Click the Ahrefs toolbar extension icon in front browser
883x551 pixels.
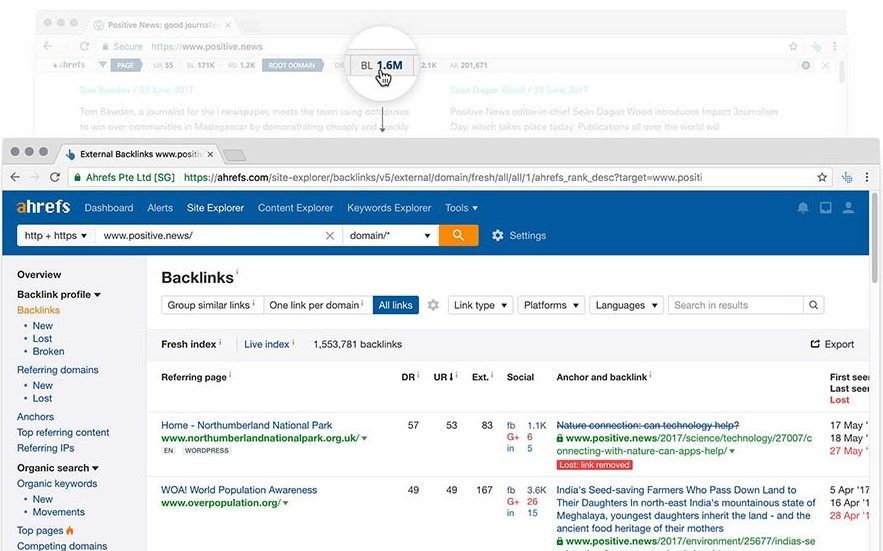847,177
